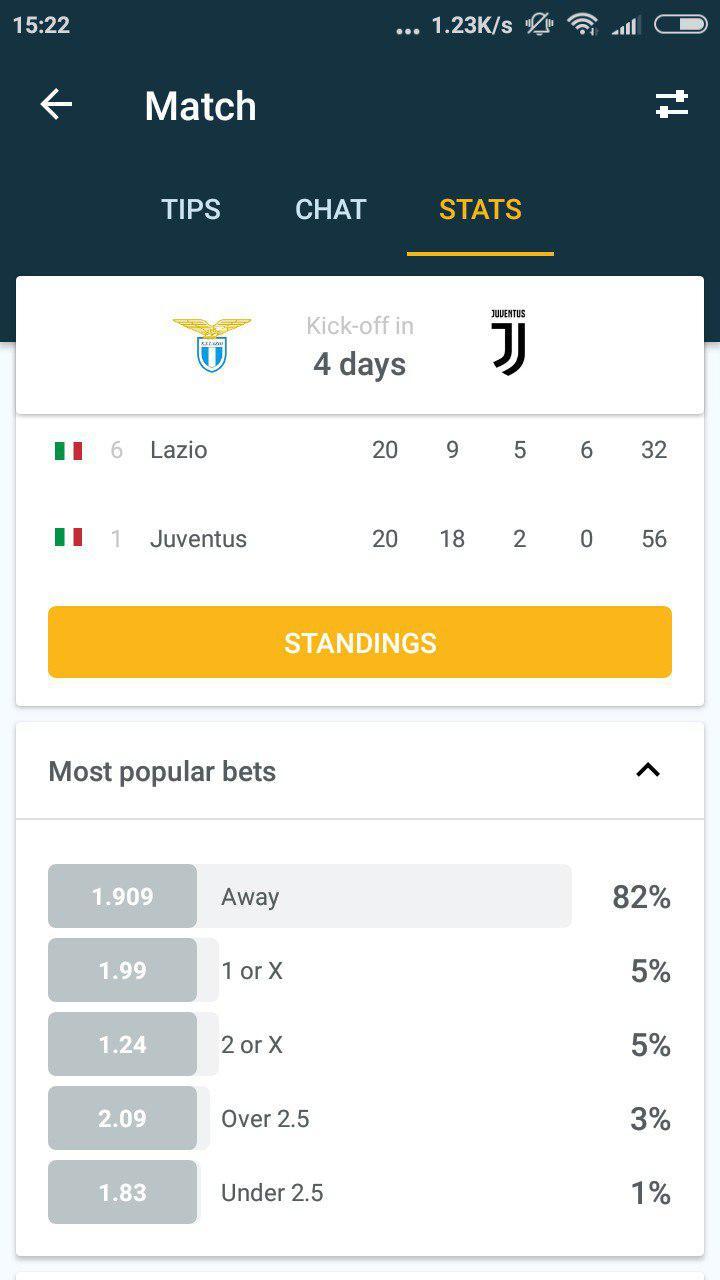Switch to the TIPS tab
720x1280 pixels.
tap(191, 209)
